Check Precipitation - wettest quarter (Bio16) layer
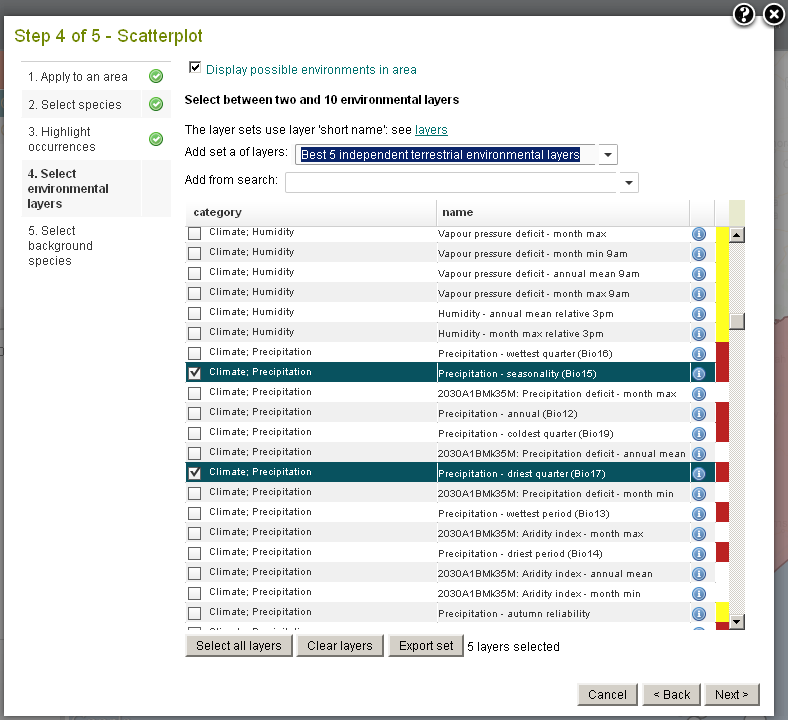This screenshot has height=720, width=788. (194, 354)
